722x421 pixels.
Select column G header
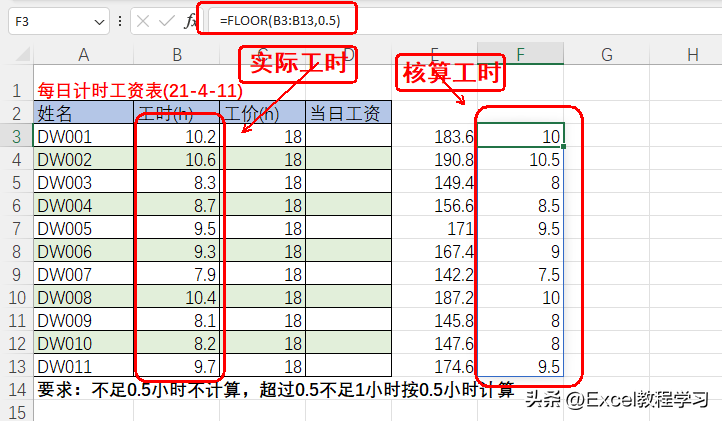[x=607, y=55]
